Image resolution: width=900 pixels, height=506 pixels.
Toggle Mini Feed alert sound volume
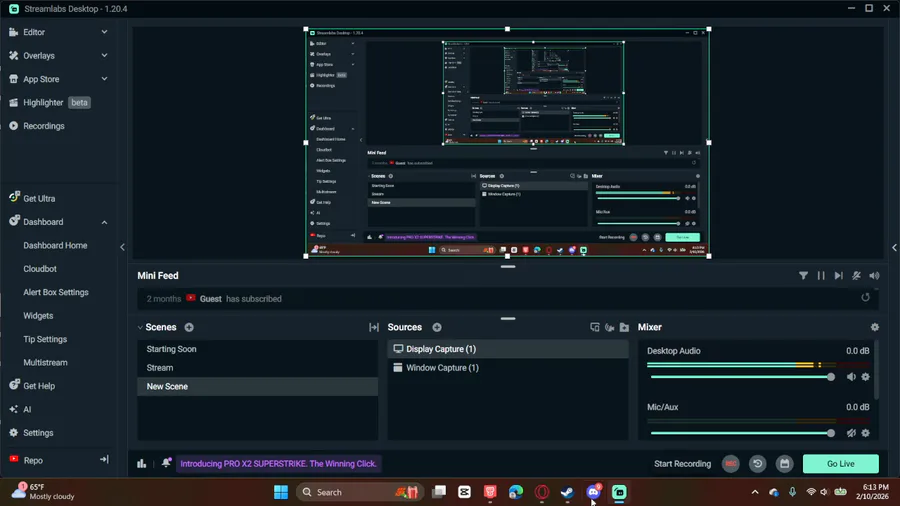coord(874,276)
